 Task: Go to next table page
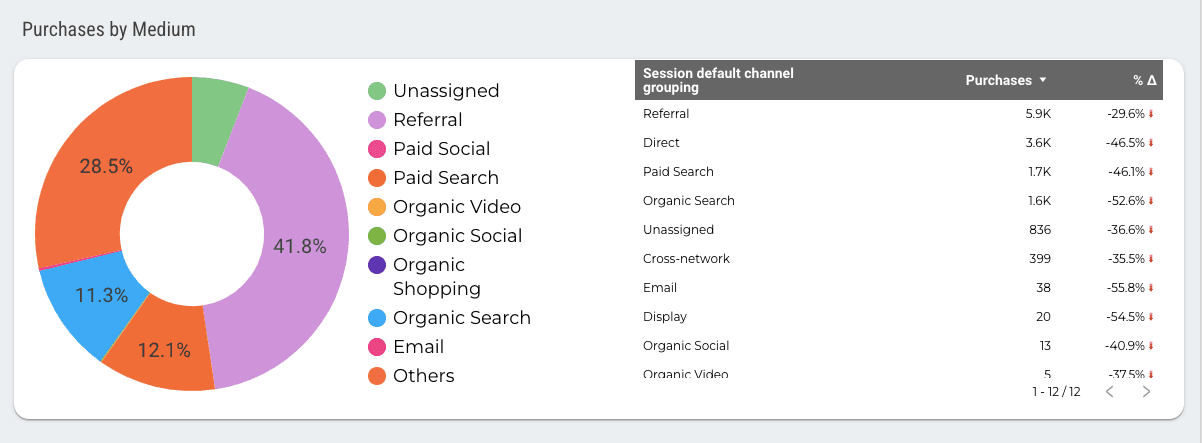1146,391
